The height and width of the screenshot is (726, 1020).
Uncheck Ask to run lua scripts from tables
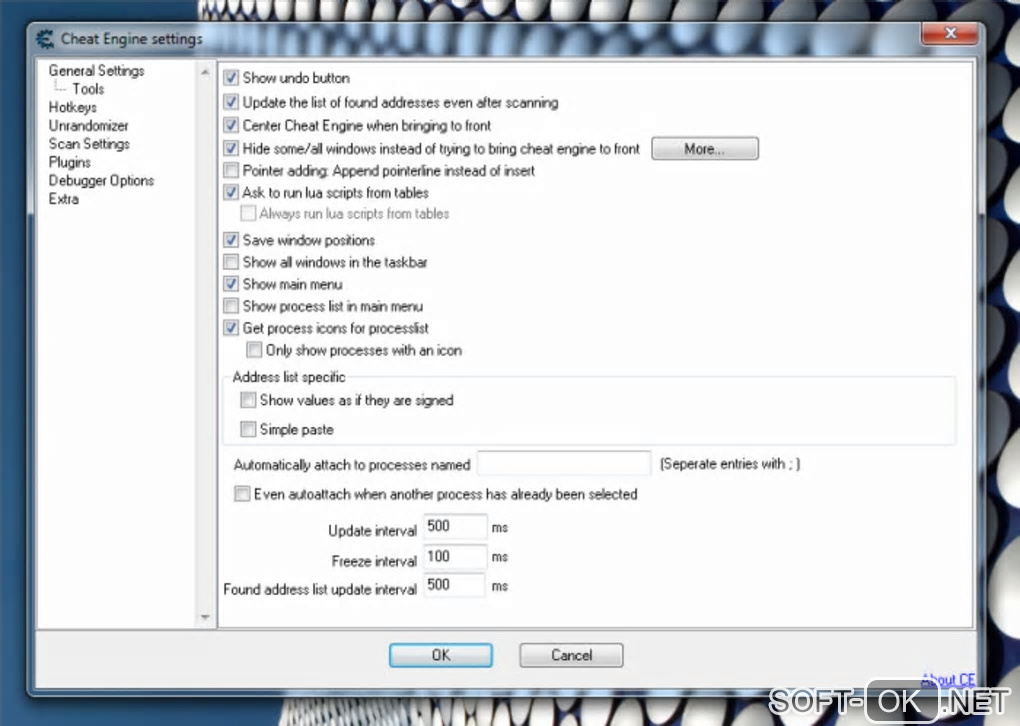pyautogui.click(x=231, y=193)
